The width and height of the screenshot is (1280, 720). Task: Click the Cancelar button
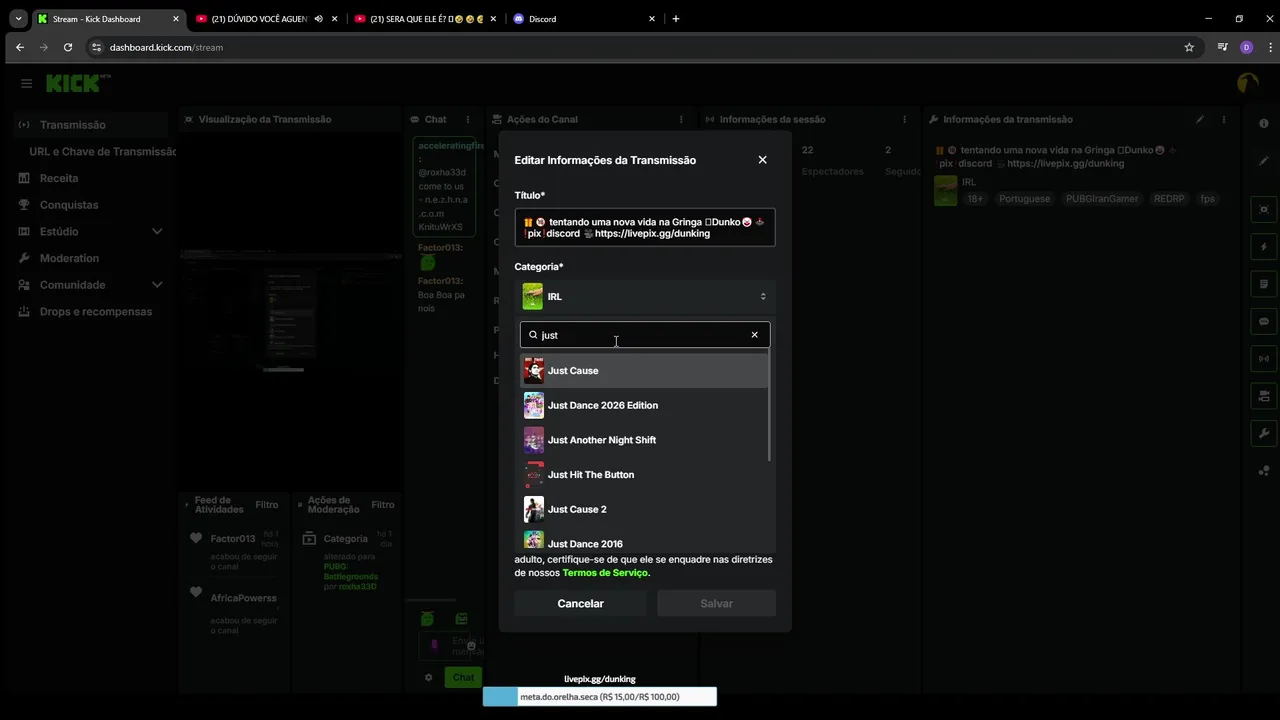click(580, 604)
